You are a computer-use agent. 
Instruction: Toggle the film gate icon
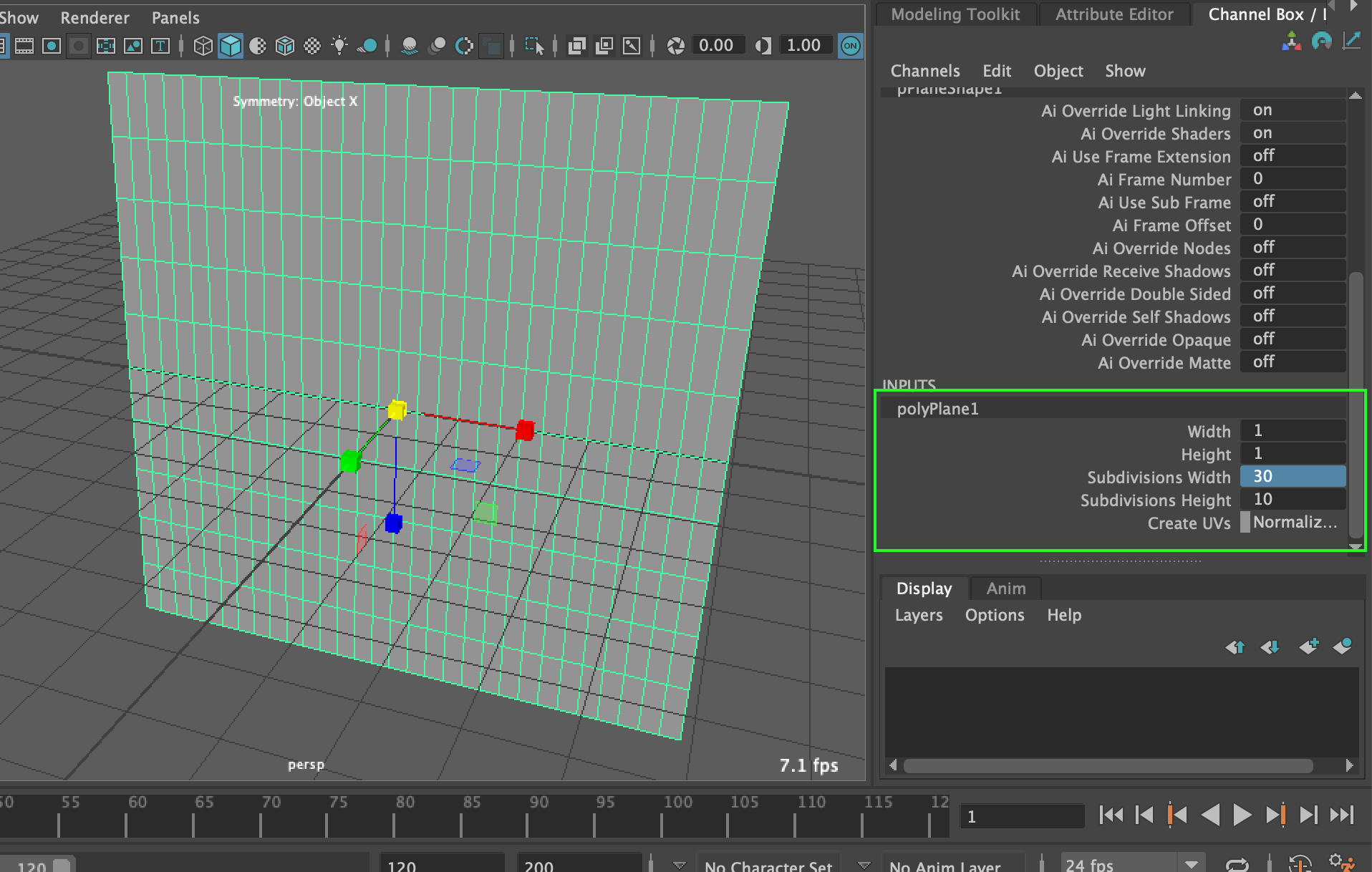tap(24, 47)
